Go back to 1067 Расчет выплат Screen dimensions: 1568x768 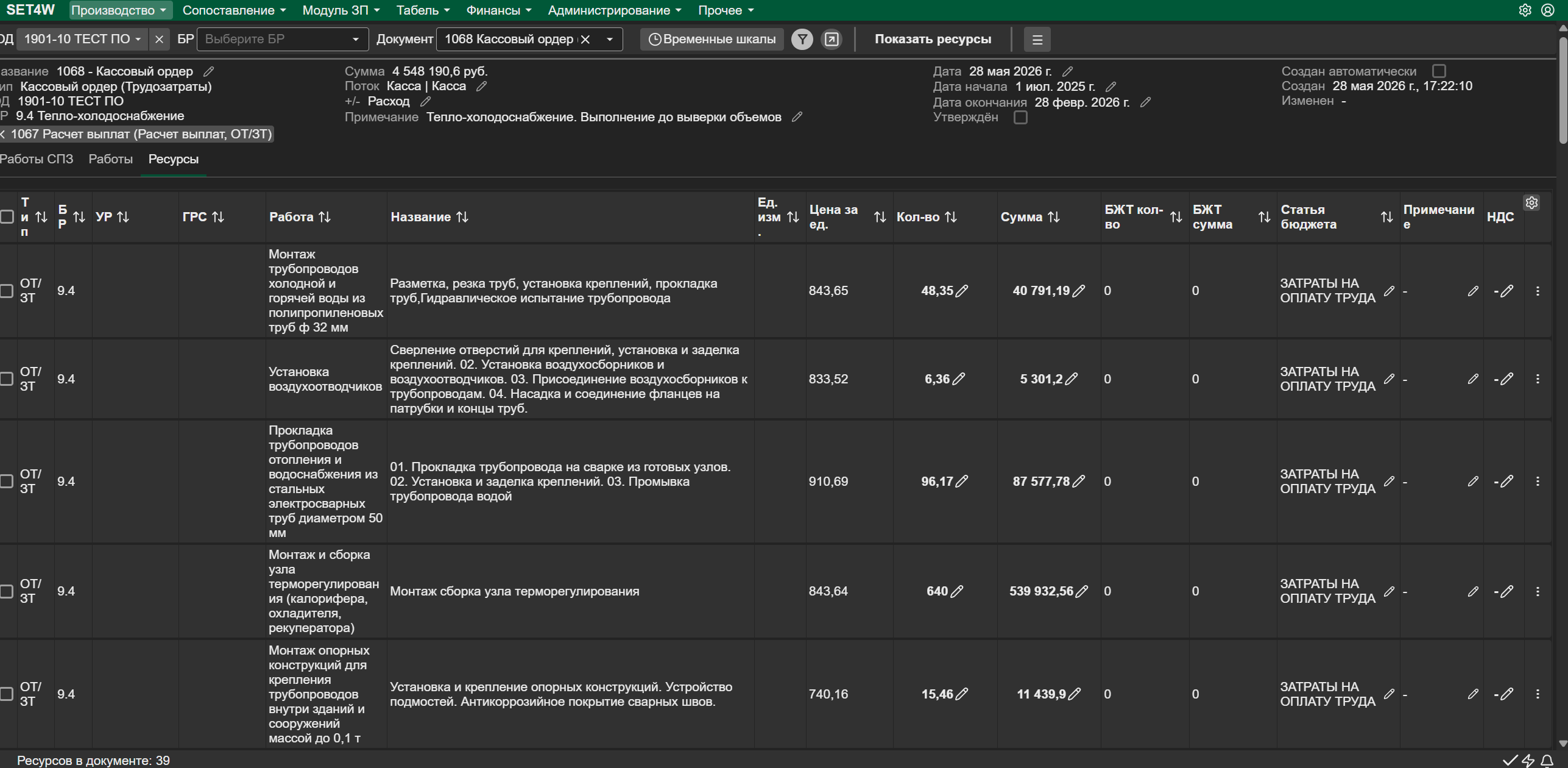point(137,134)
